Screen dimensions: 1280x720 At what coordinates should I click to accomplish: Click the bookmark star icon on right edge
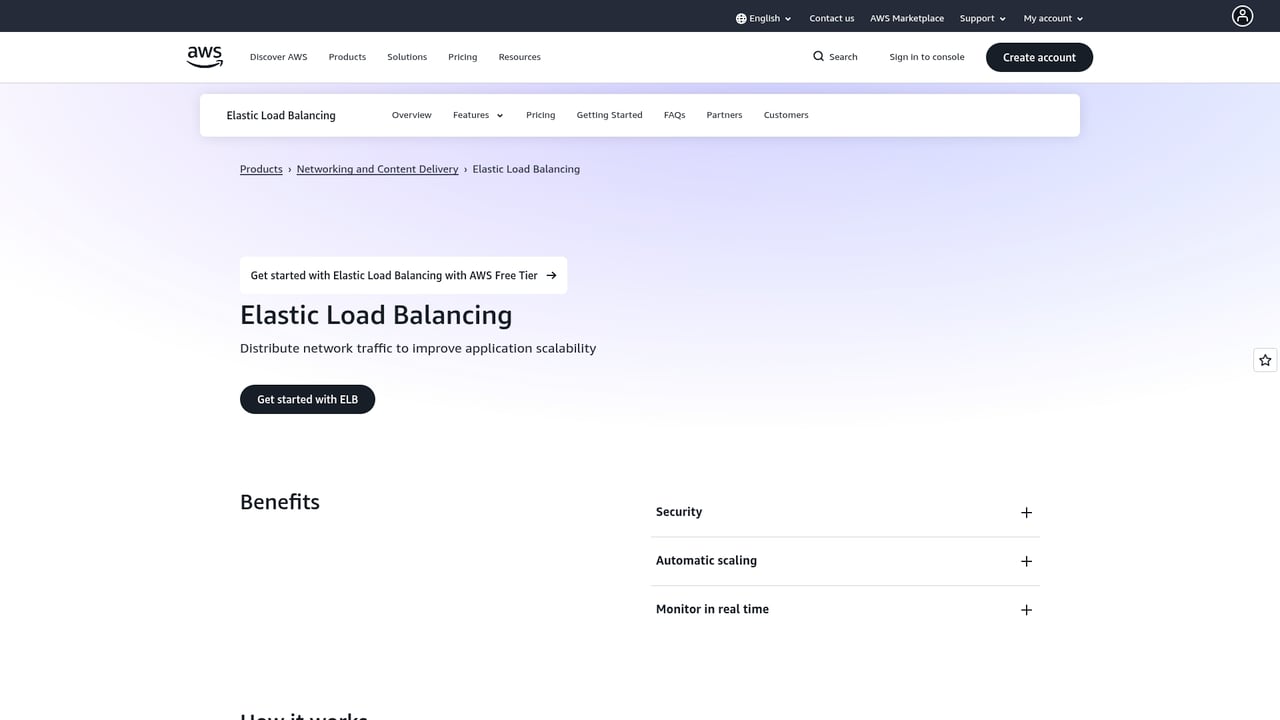tap(1264, 359)
